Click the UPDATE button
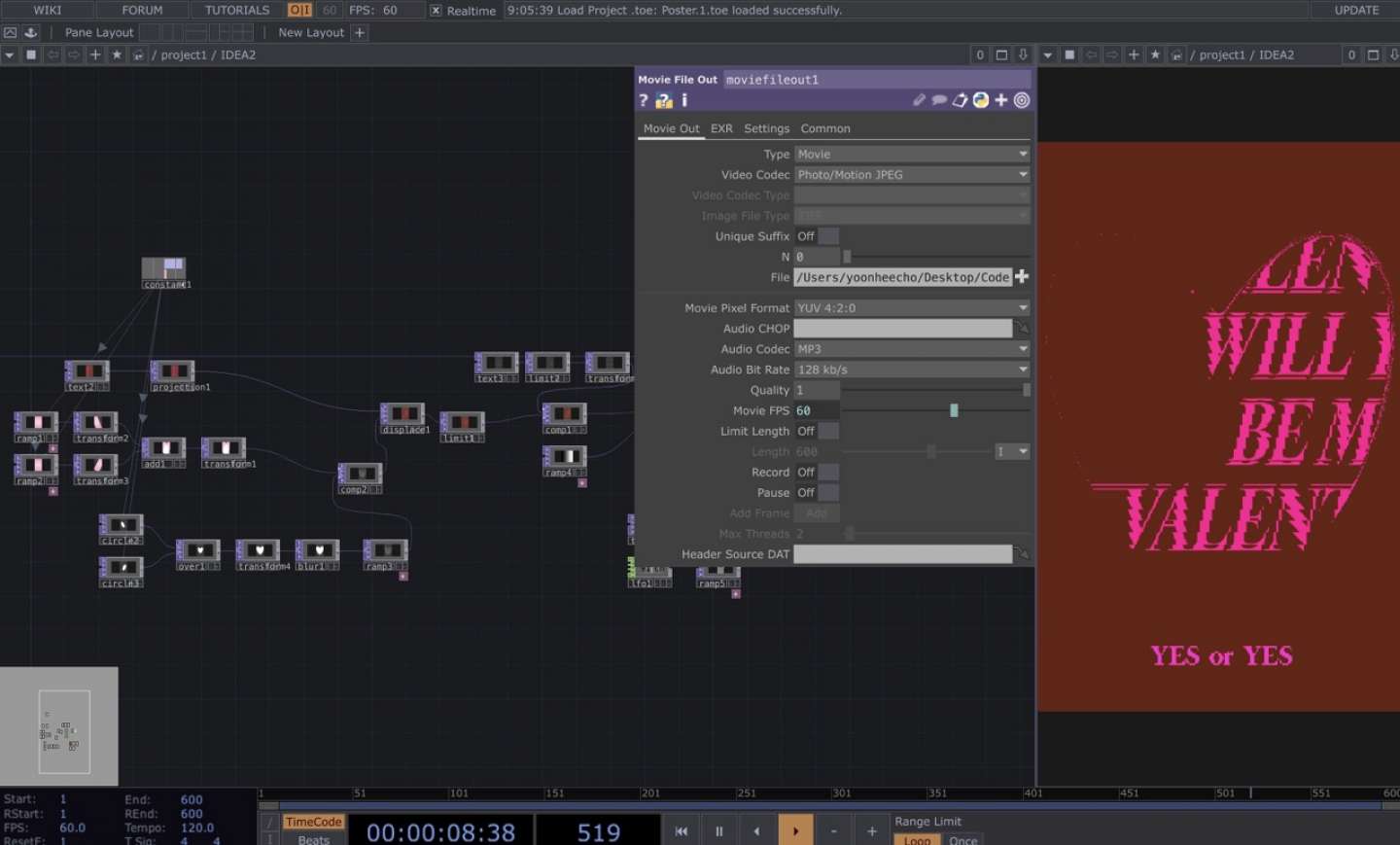1400x845 pixels. click(1356, 10)
